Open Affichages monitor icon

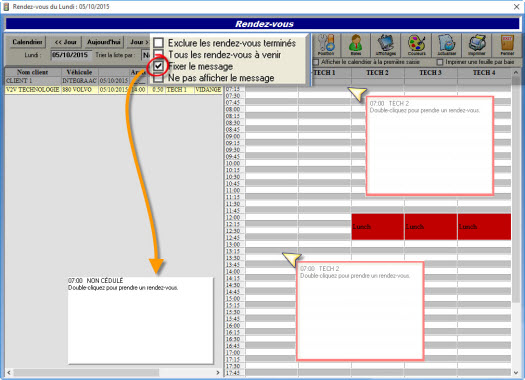coord(386,45)
